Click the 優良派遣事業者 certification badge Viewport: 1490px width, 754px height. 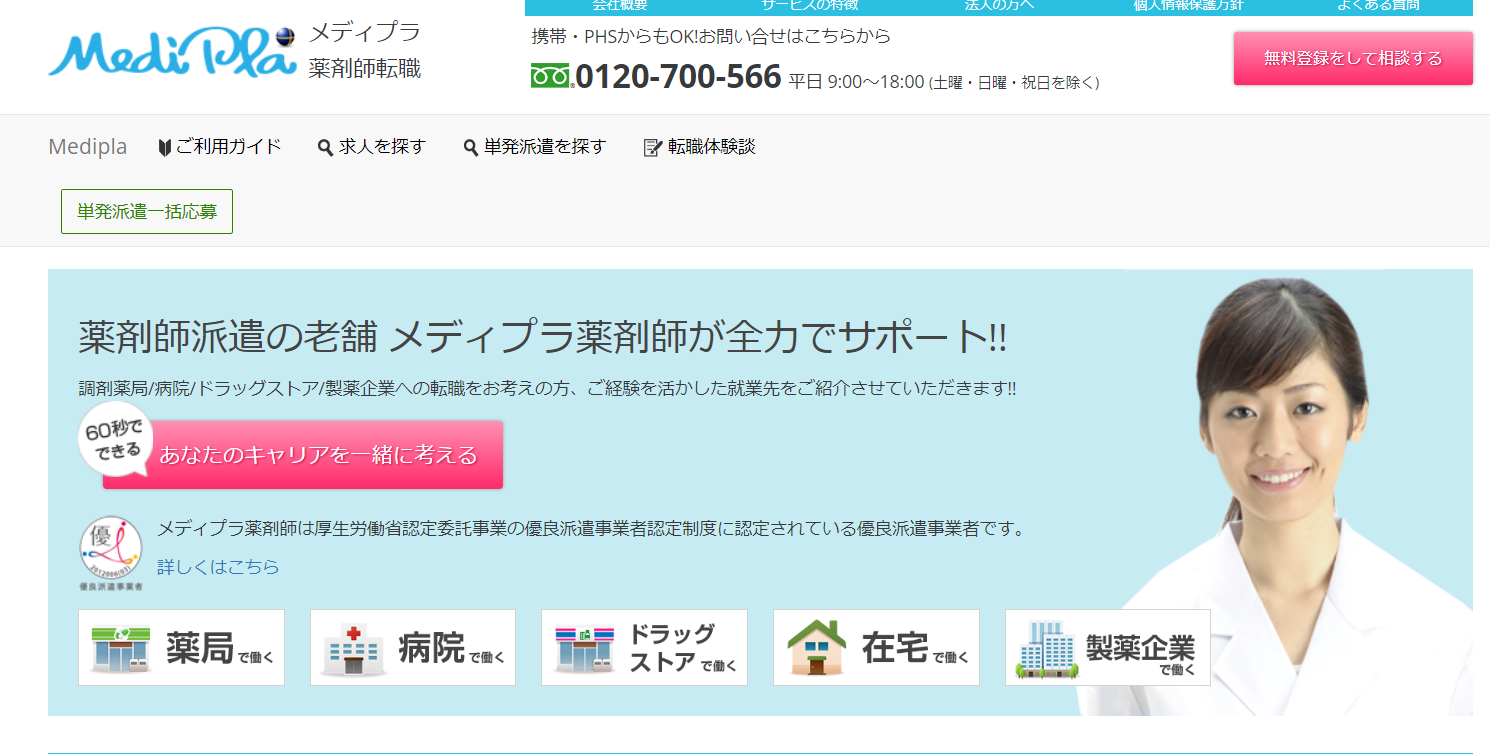pyautogui.click(x=110, y=553)
